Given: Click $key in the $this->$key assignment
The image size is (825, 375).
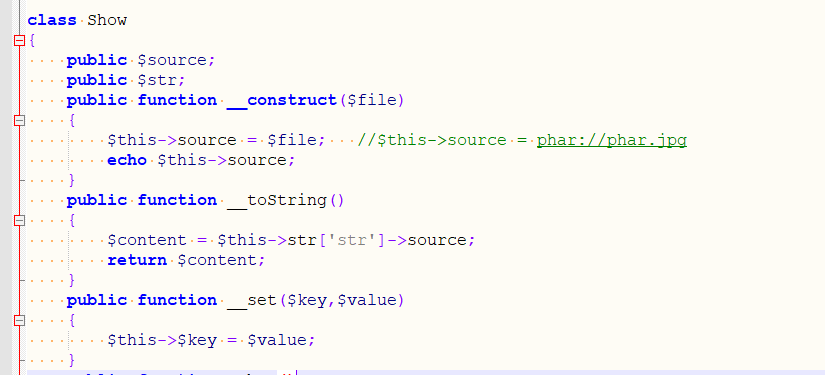Looking at the screenshot, I should [197, 340].
